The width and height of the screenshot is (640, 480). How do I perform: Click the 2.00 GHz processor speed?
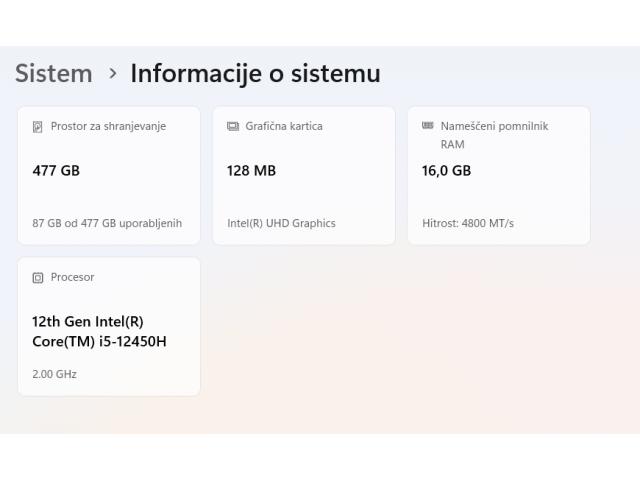54,374
